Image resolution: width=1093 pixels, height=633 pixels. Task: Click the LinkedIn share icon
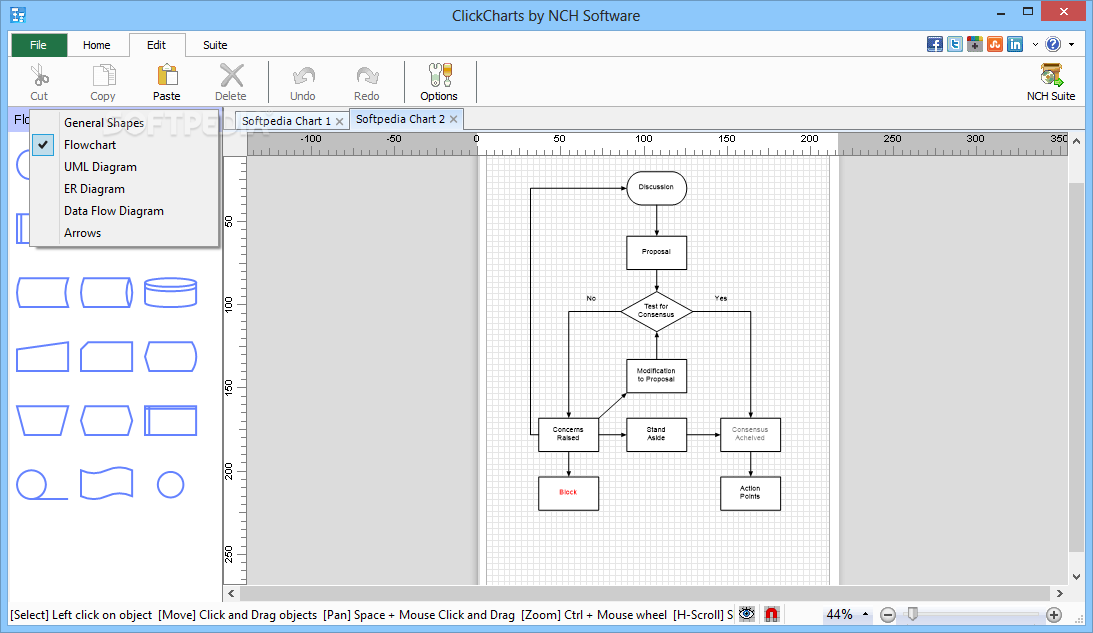[x=1015, y=44]
